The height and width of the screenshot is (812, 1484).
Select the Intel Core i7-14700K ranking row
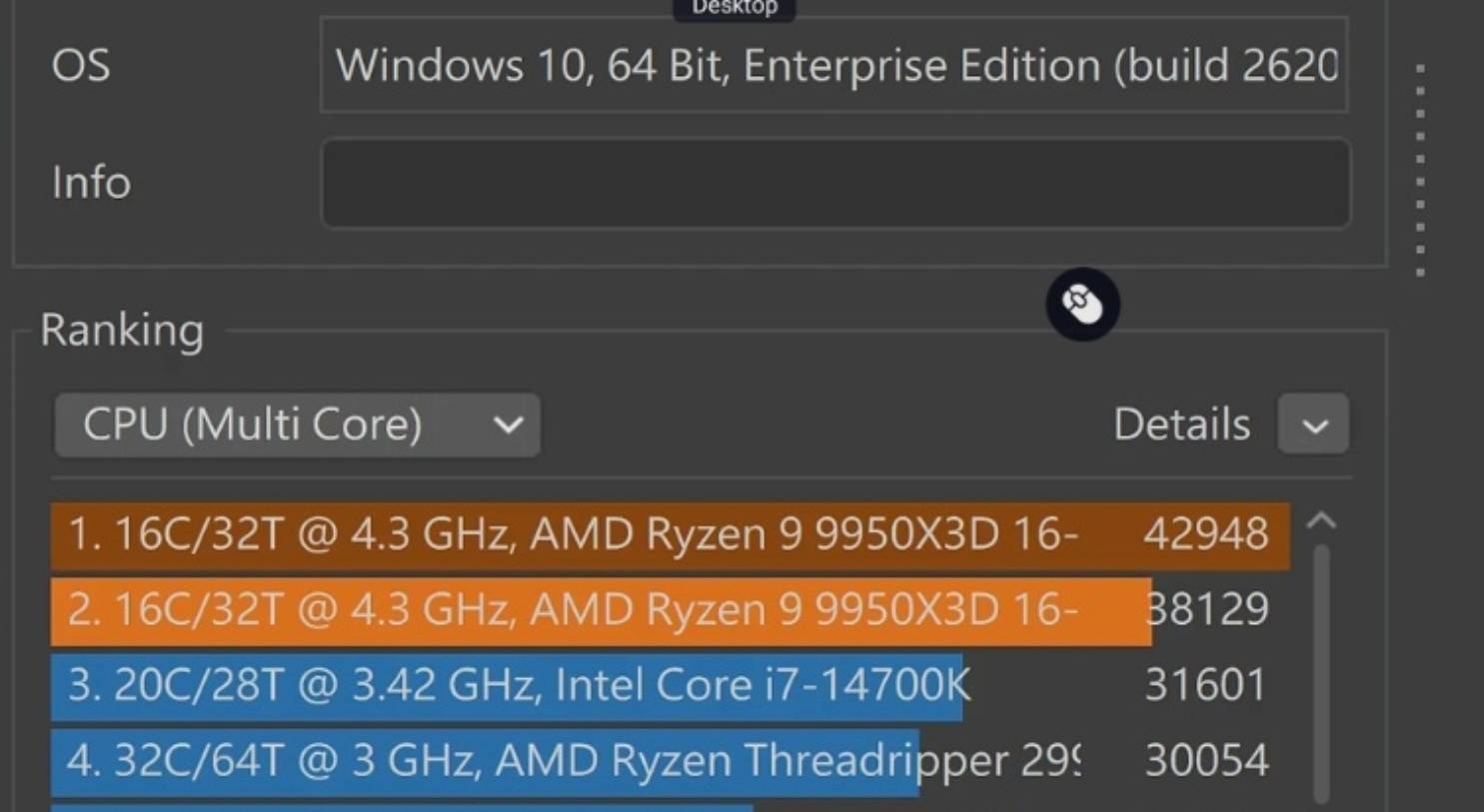coord(518,686)
